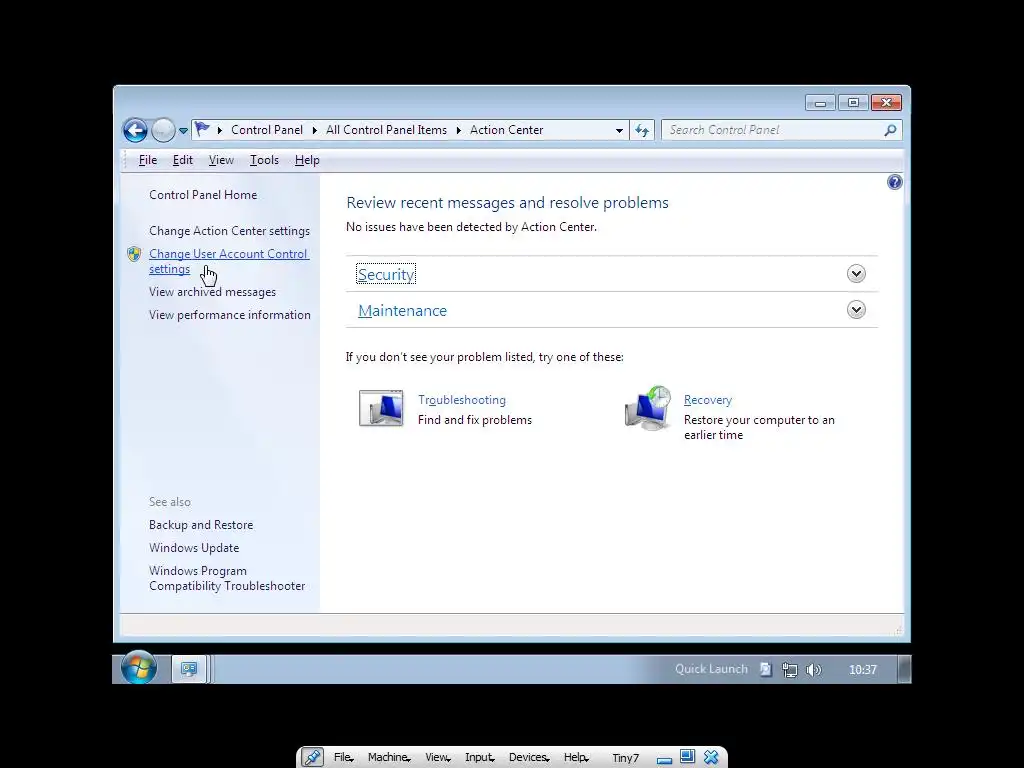Click the forward navigation arrow button

coord(163,130)
